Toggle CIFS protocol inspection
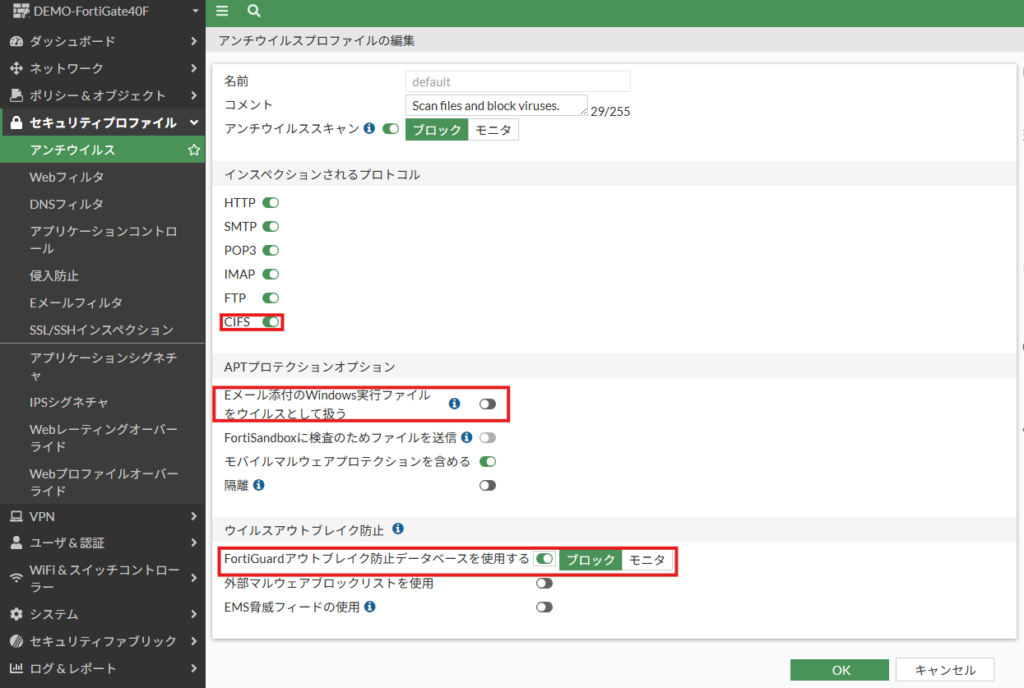The height and width of the screenshot is (688, 1024). [270, 322]
